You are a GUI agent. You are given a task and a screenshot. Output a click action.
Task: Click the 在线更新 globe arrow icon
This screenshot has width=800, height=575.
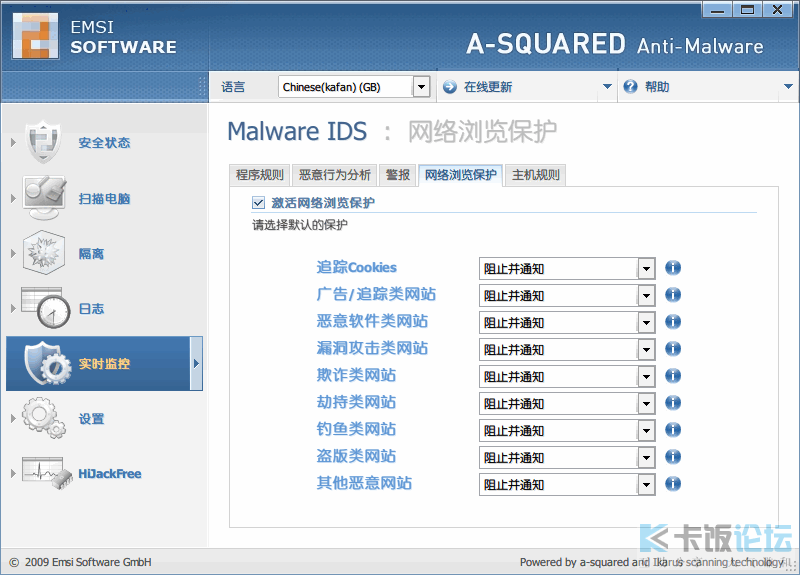[449, 87]
